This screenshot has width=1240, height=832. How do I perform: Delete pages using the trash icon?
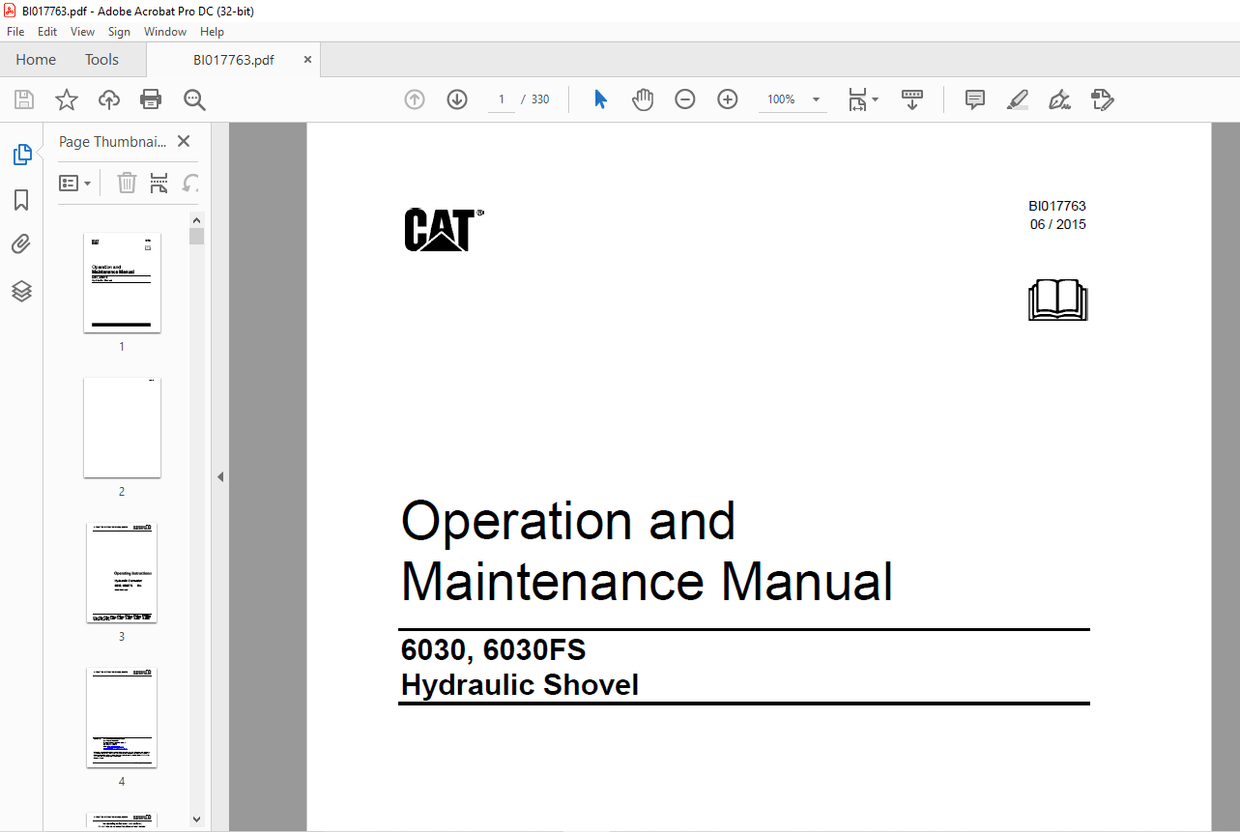(x=126, y=182)
